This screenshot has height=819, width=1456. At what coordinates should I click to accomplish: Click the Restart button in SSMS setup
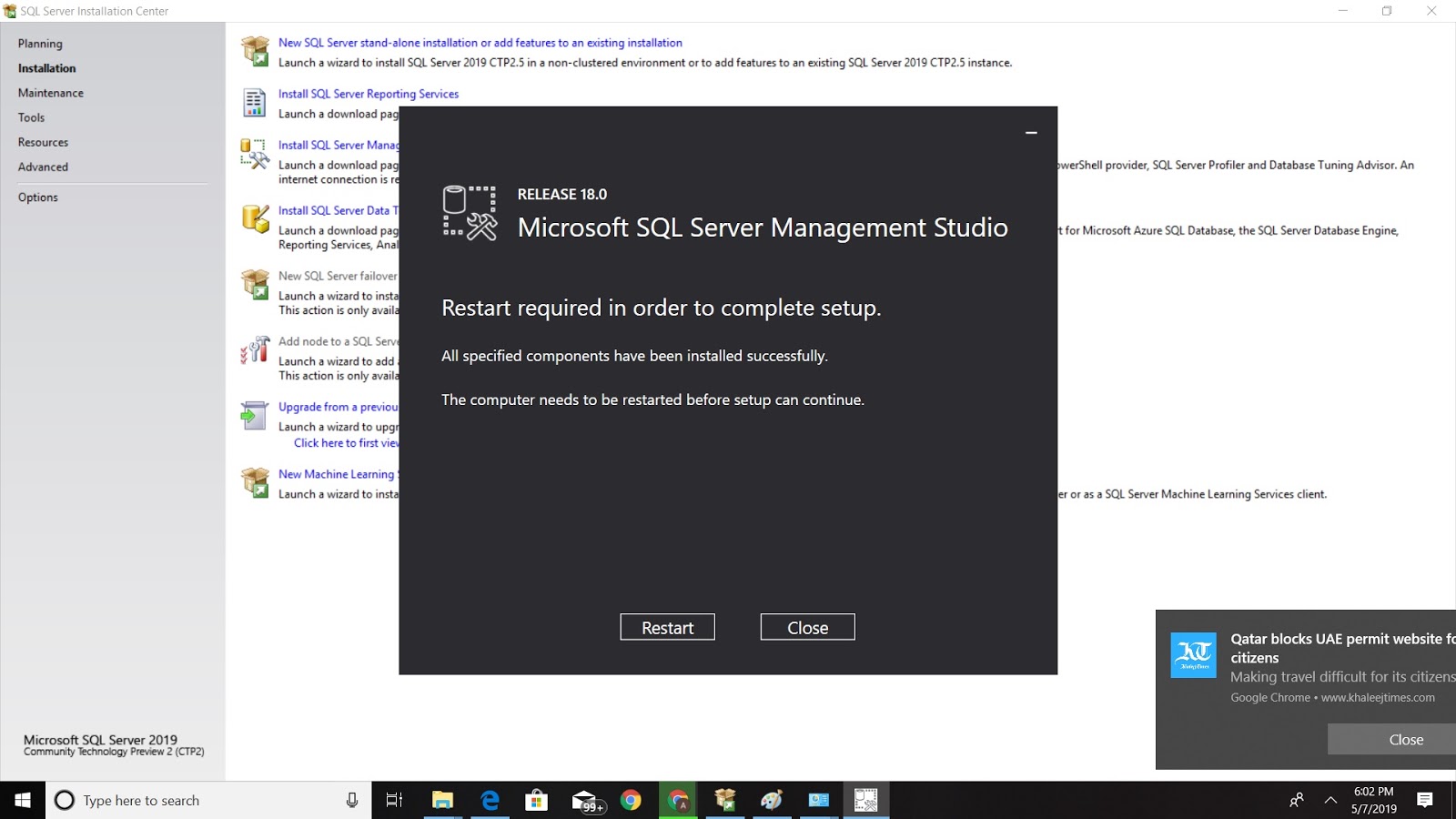coord(667,627)
